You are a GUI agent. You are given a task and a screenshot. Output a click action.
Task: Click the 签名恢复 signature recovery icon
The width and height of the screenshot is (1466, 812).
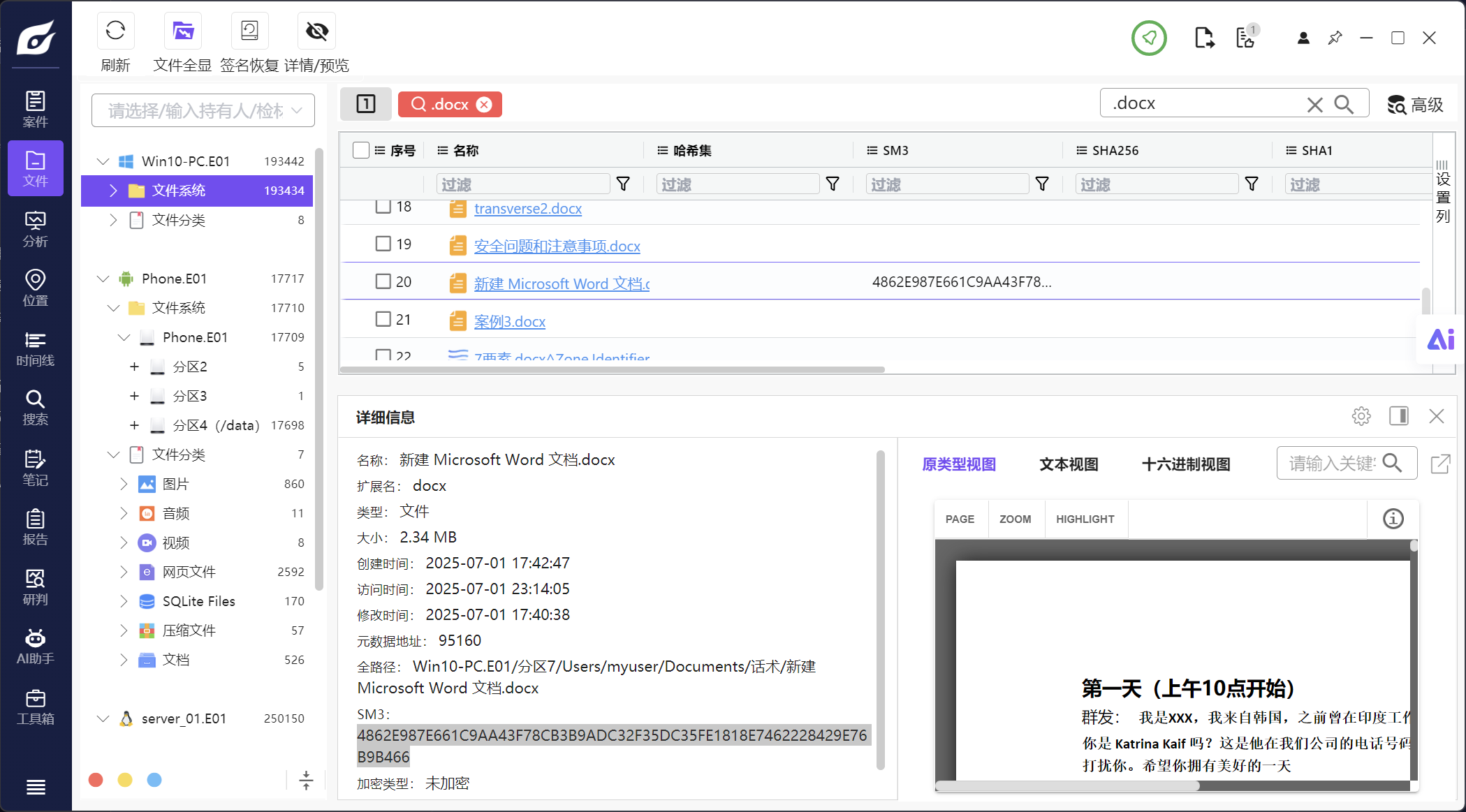pyautogui.click(x=249, y=31)
